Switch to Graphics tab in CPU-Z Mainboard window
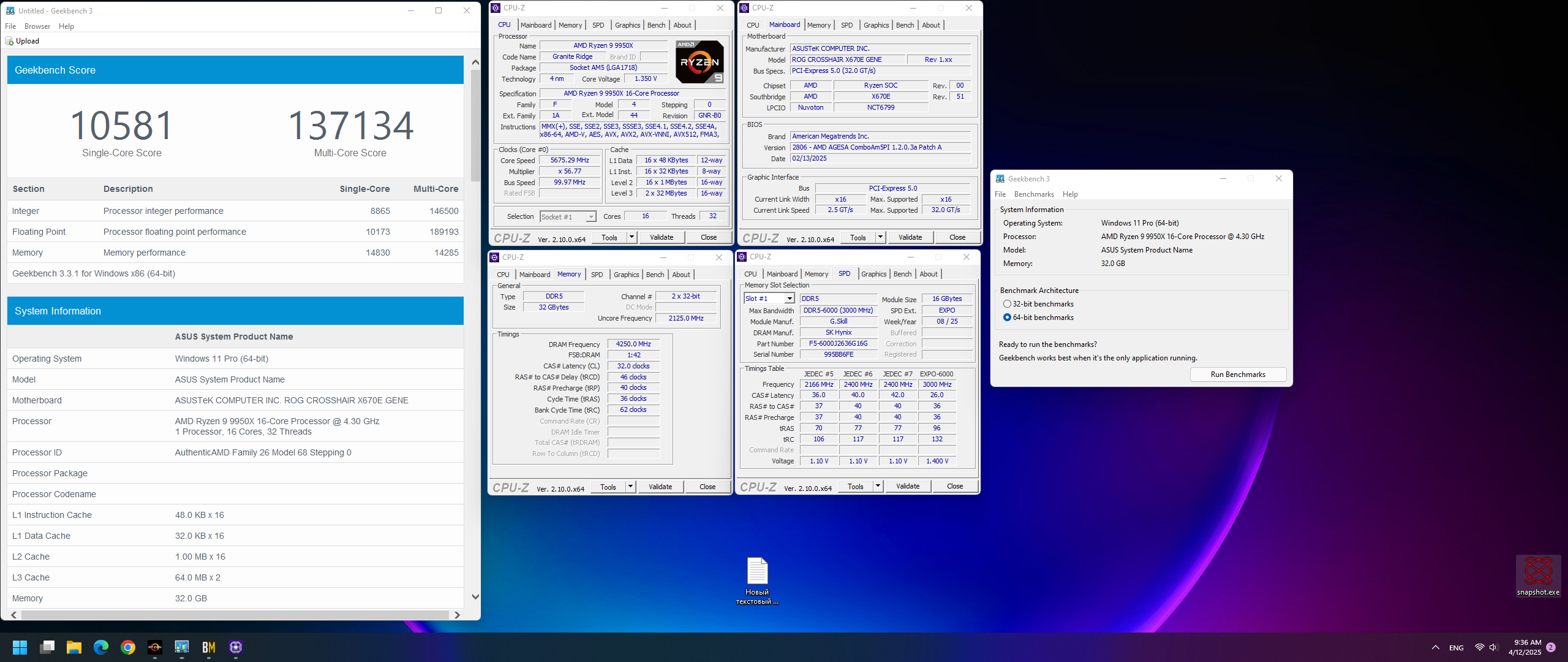 (x=876, y=25)
